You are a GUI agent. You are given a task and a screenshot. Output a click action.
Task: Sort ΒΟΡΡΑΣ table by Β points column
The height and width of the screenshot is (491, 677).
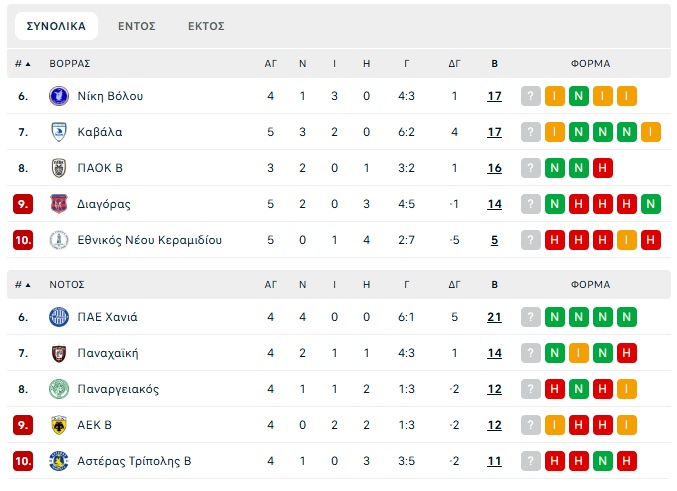tap(494, 64)
